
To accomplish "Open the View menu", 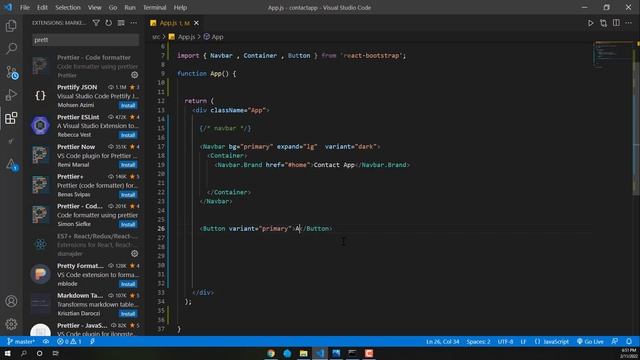I will (x=94, y=7).
